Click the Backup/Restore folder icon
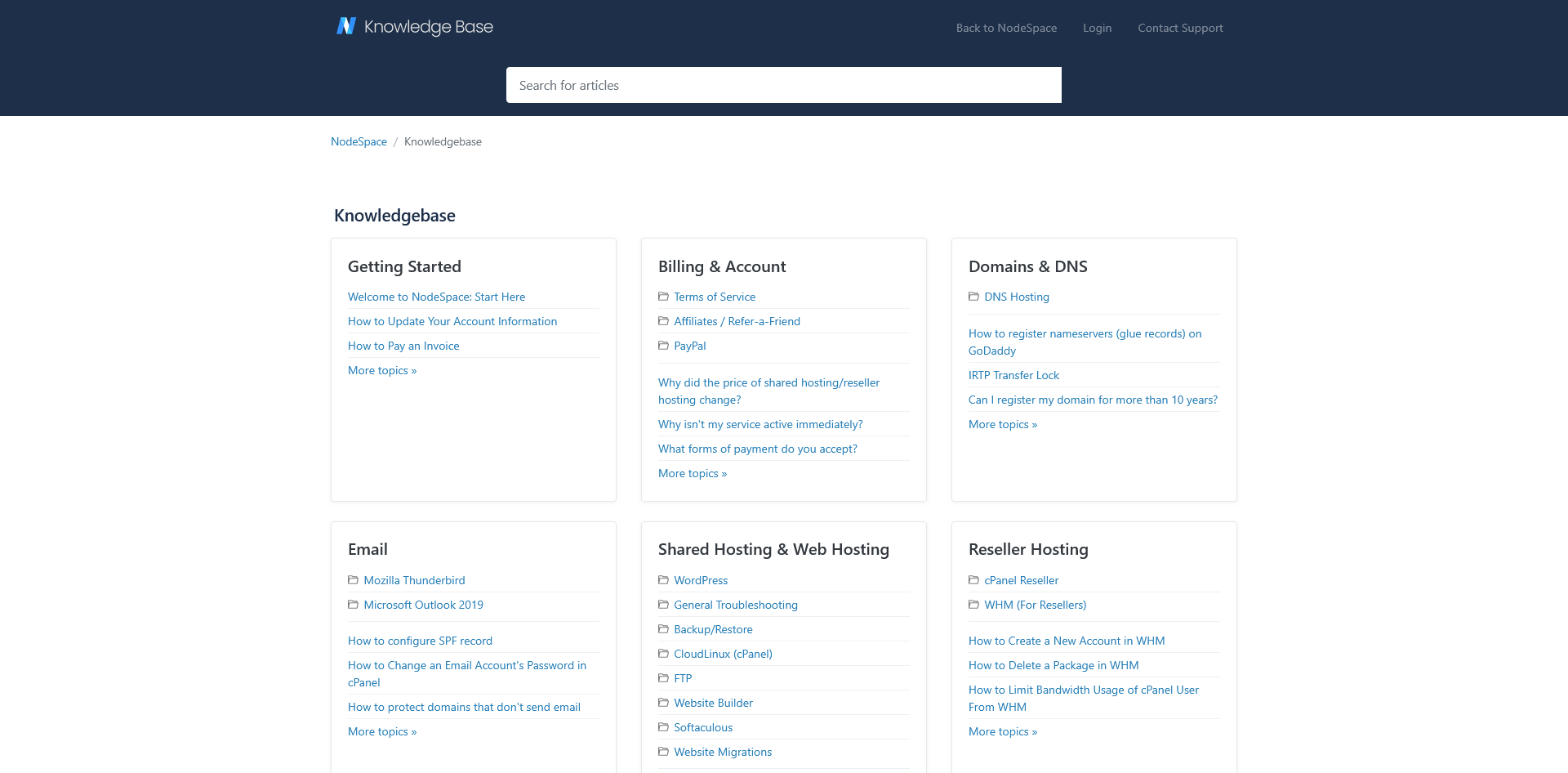The height and width of the screenshot is (773, 1568). [x=663, y=629]
